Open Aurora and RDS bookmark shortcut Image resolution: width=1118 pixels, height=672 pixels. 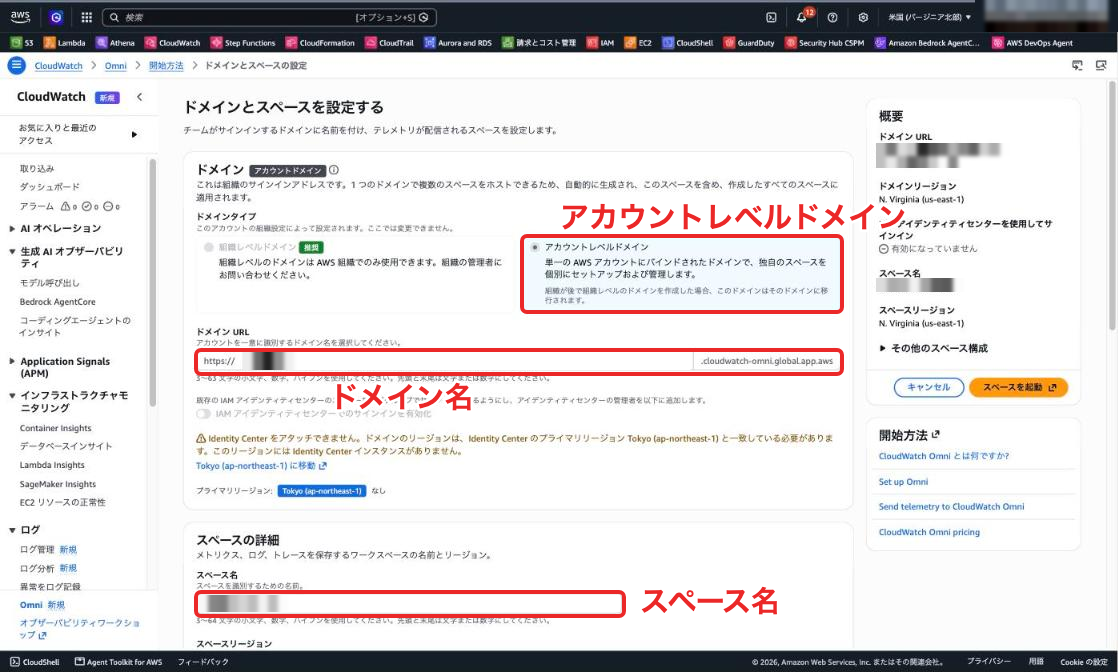[458, 43]
